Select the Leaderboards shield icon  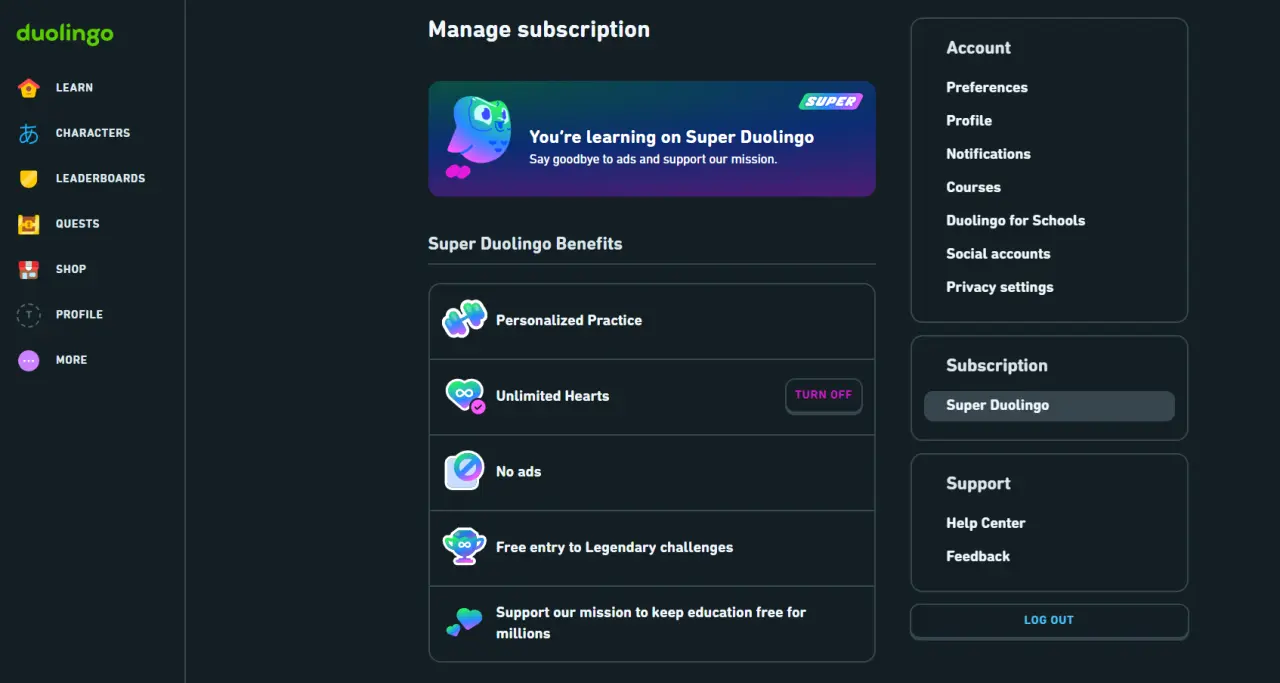click(x=29, y=179)
